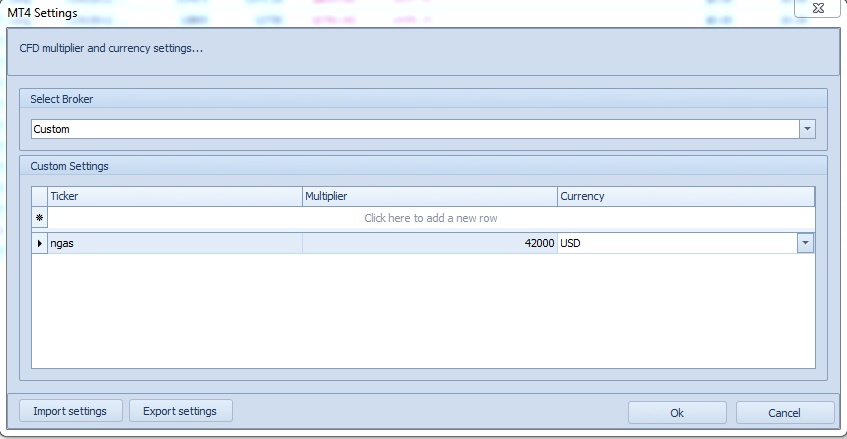Open the USD currency dropdown arrow
This screenshot has height=439, width=847.
pos(805,243)
